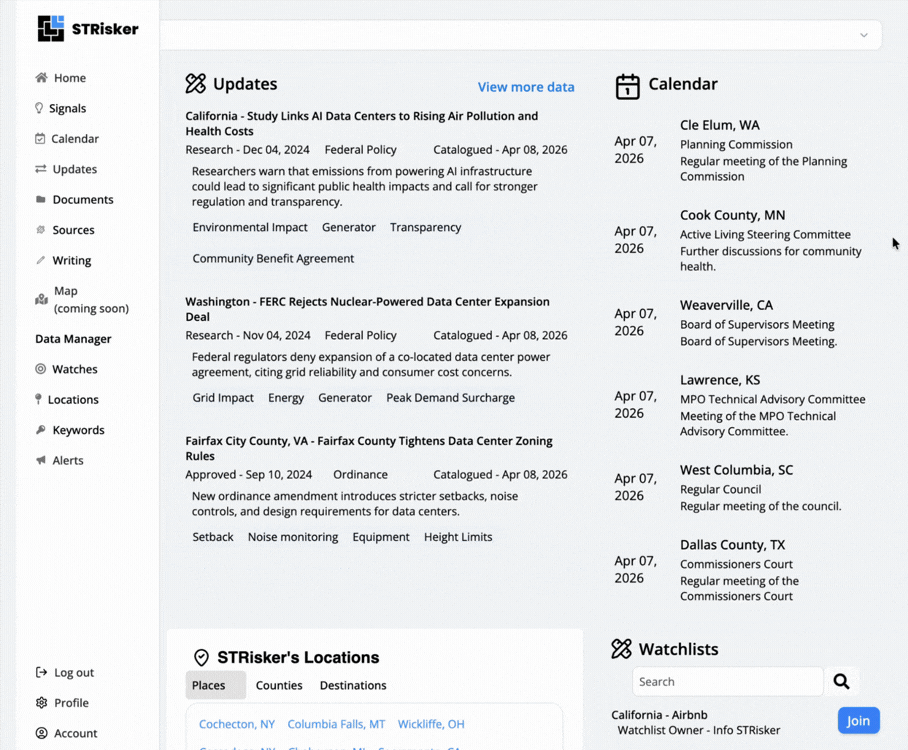Switch to the Destinations tab
The image size is (908, 750).
point(353,686)
